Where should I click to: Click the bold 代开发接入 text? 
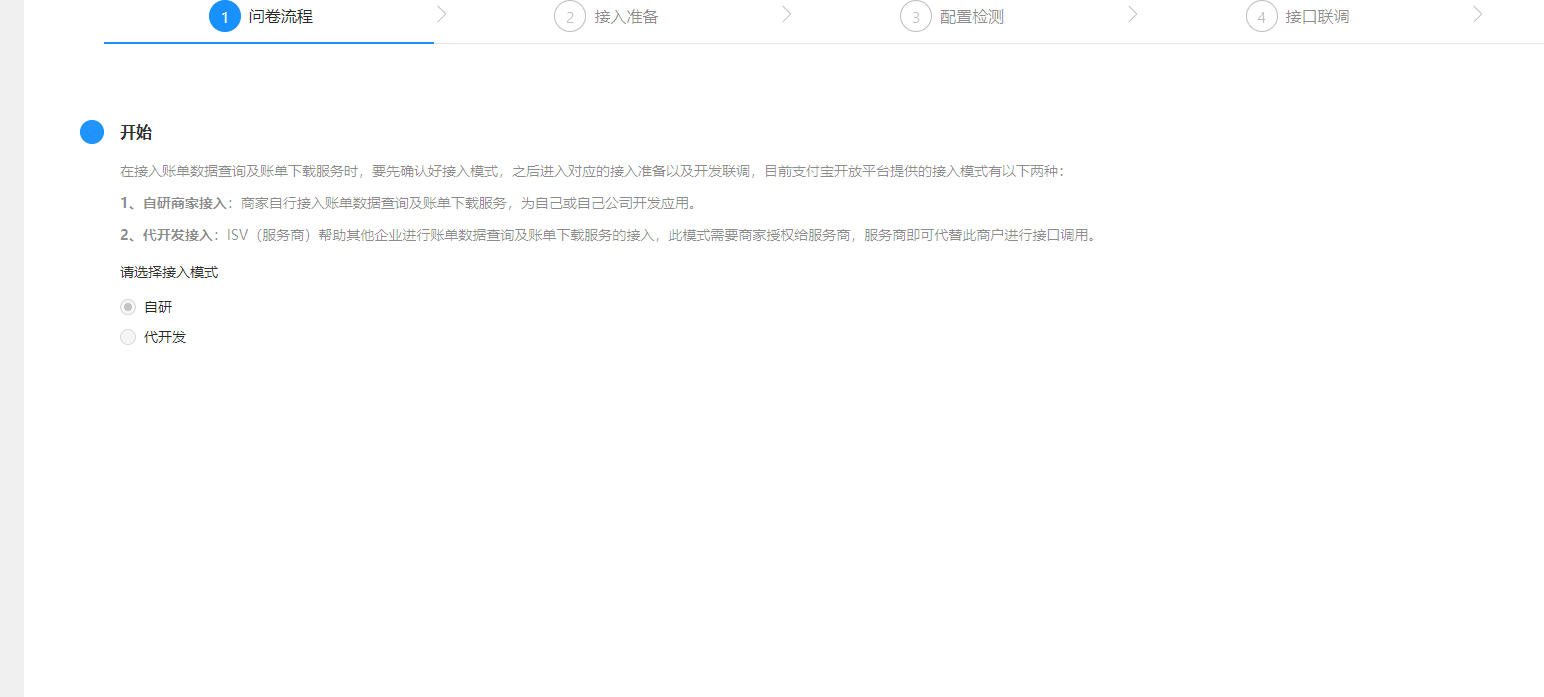tap(178, 235)
